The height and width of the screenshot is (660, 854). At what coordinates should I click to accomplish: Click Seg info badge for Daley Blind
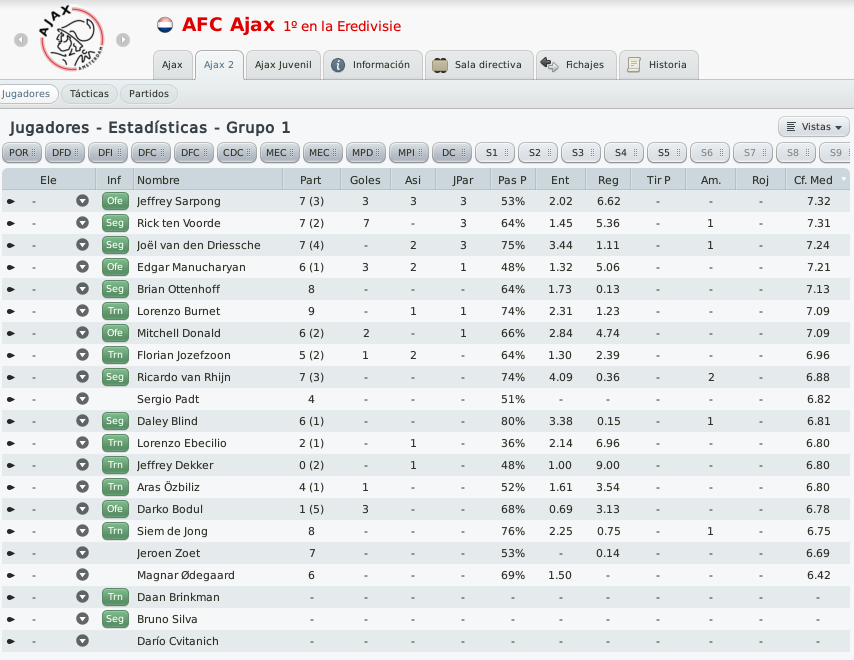click(115, 421)
